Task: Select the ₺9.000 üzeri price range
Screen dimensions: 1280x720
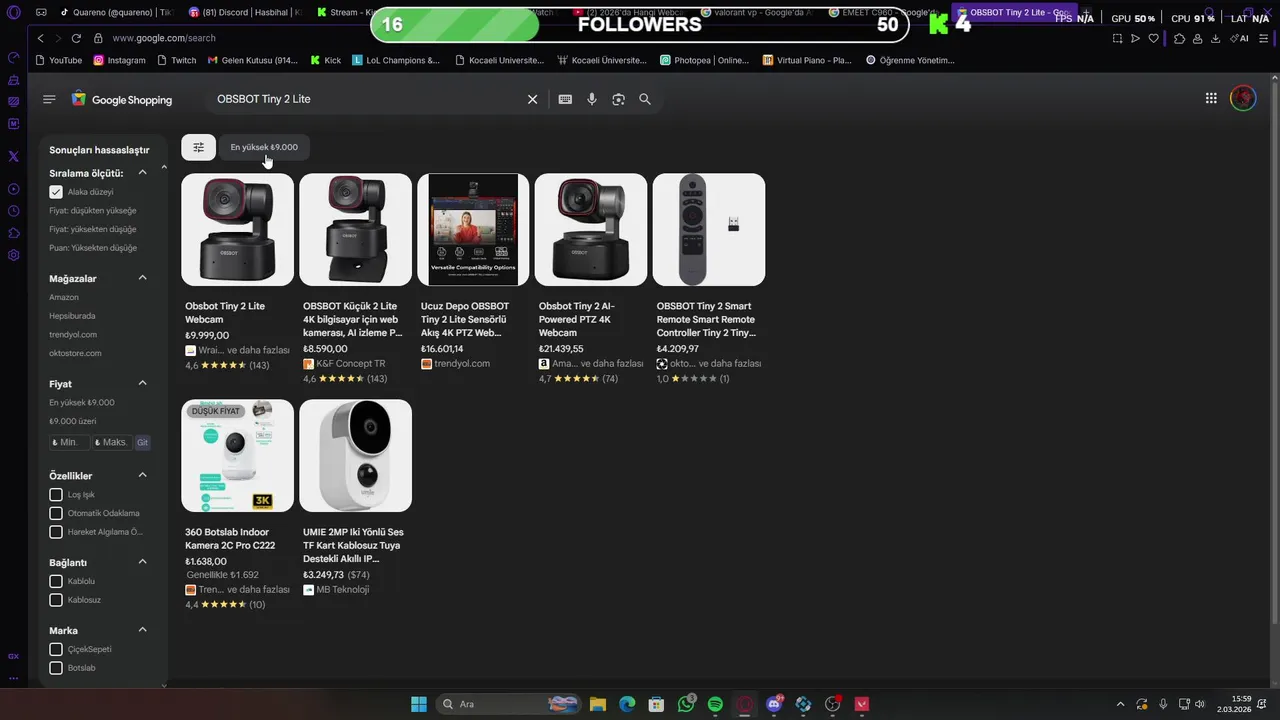Action: click(73, 421)
